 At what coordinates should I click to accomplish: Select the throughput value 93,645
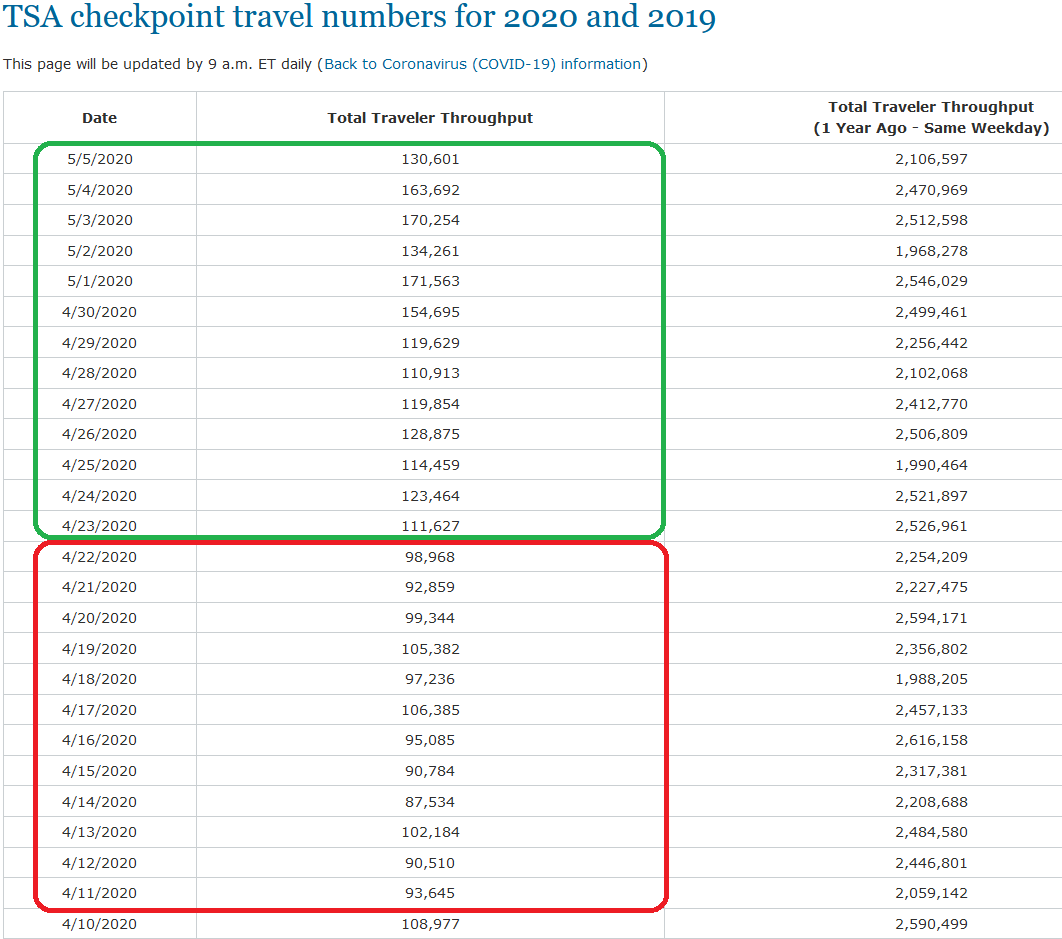tap(430, 894)
